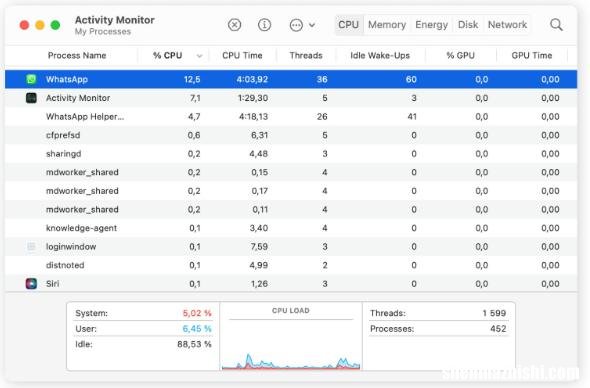
Task: Switch to the Disk tab
Action: click(468, 25)
